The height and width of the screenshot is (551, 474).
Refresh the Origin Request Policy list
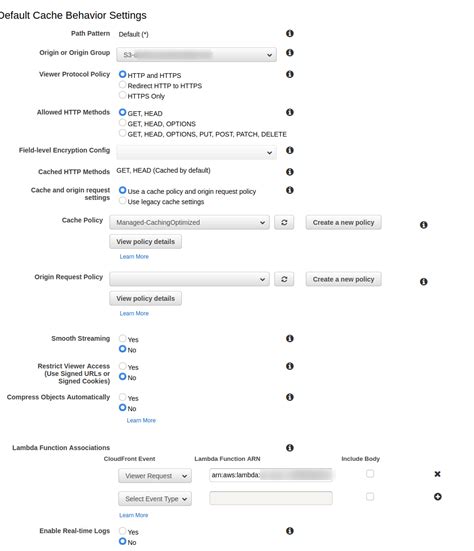[x=284, y=279]
